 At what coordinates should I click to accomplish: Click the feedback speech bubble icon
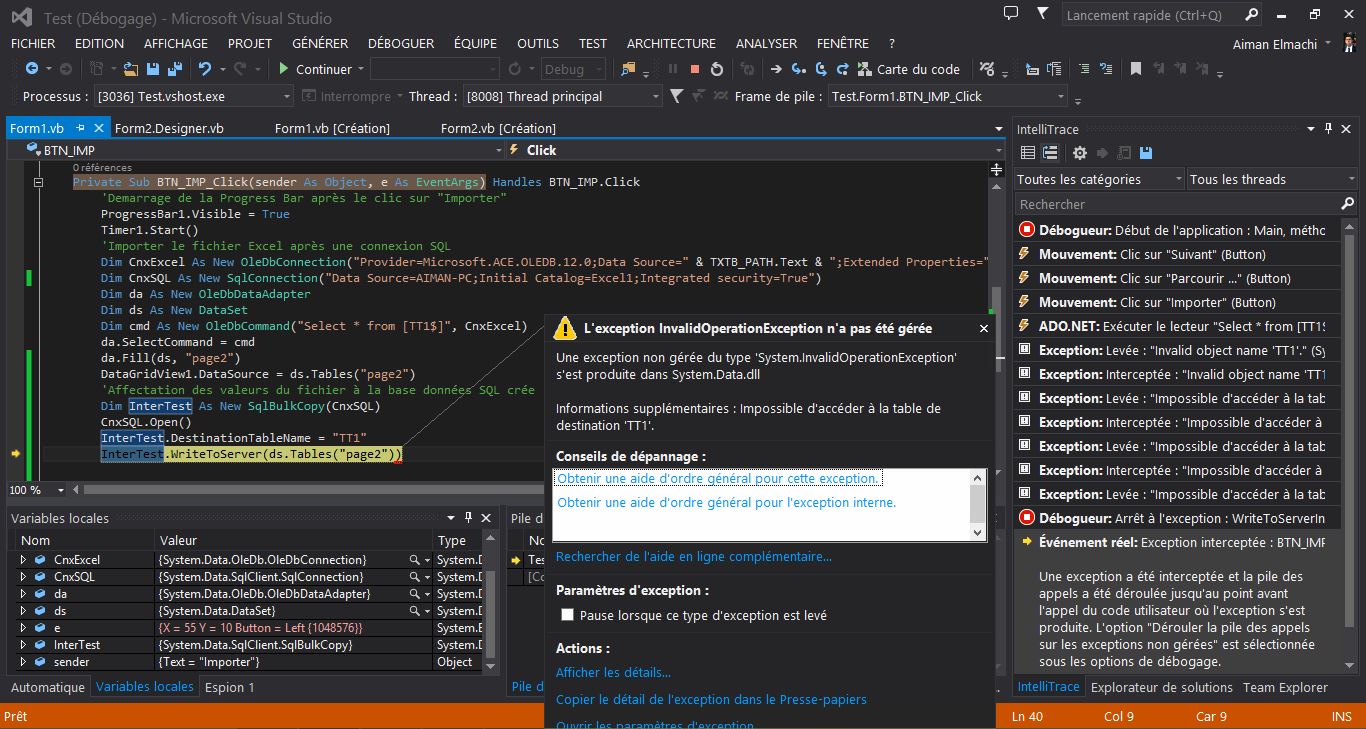point(1011,14)
